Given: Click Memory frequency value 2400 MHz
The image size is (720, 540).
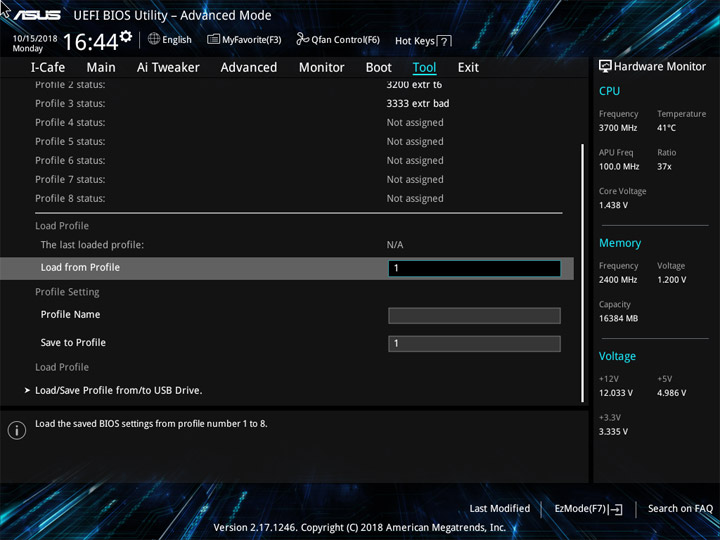Looking at the screenshot, I should (618, 280).
